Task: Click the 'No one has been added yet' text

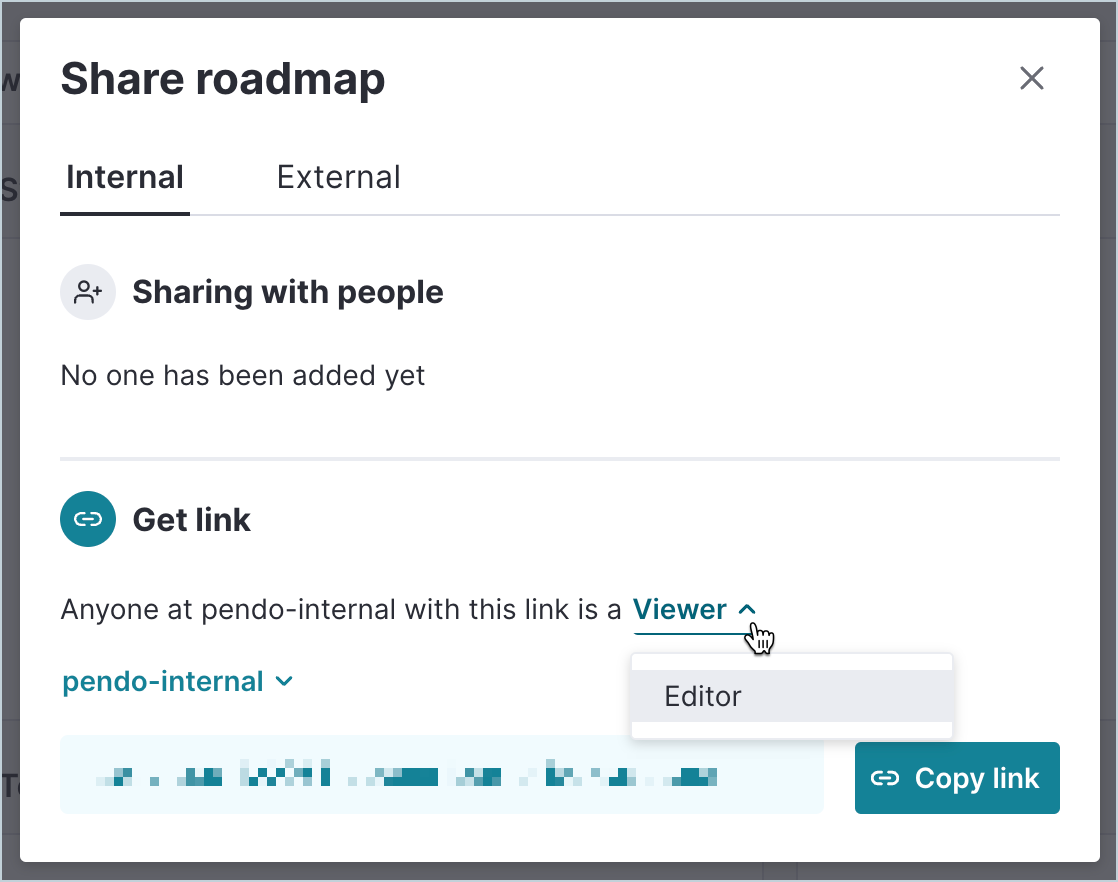Action: click(242, 376)
